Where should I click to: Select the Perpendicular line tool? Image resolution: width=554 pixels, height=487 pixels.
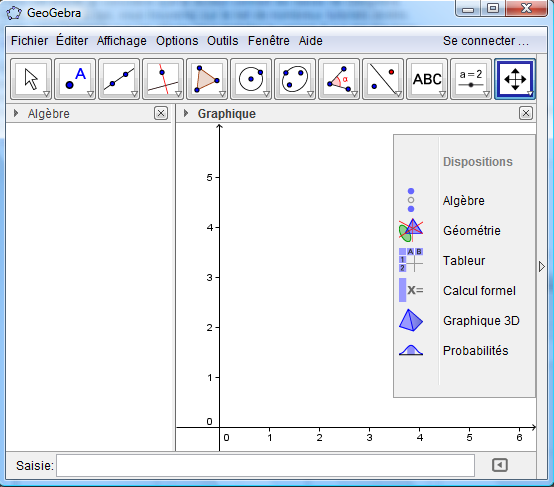pos(163,79)
